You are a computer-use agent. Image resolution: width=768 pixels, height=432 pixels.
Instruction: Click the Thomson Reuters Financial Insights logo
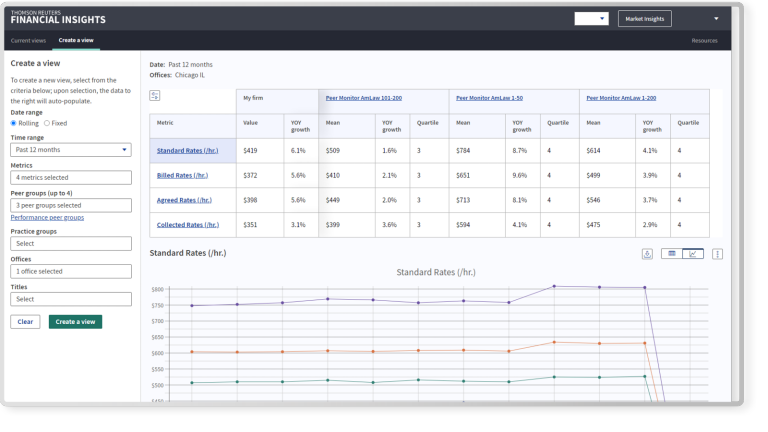point(57,17)
